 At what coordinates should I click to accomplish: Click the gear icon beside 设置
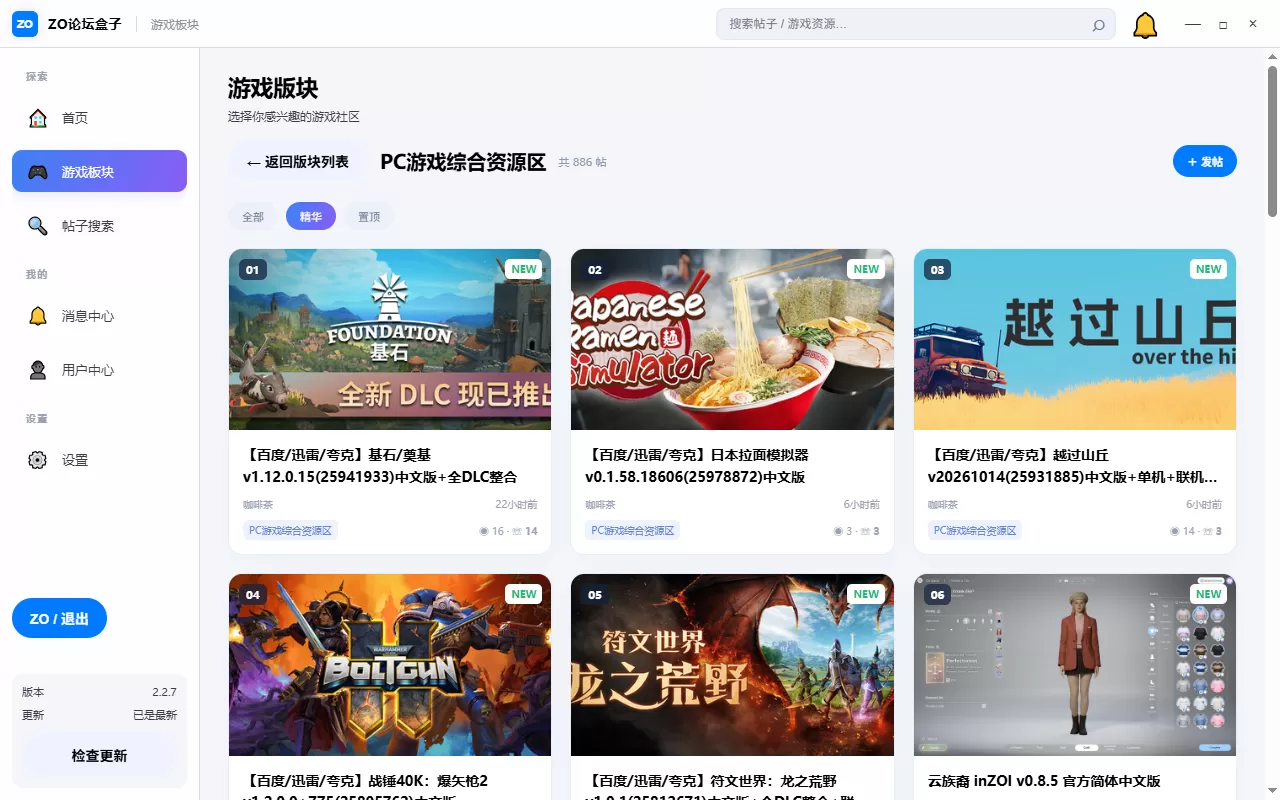click(38, 460)
